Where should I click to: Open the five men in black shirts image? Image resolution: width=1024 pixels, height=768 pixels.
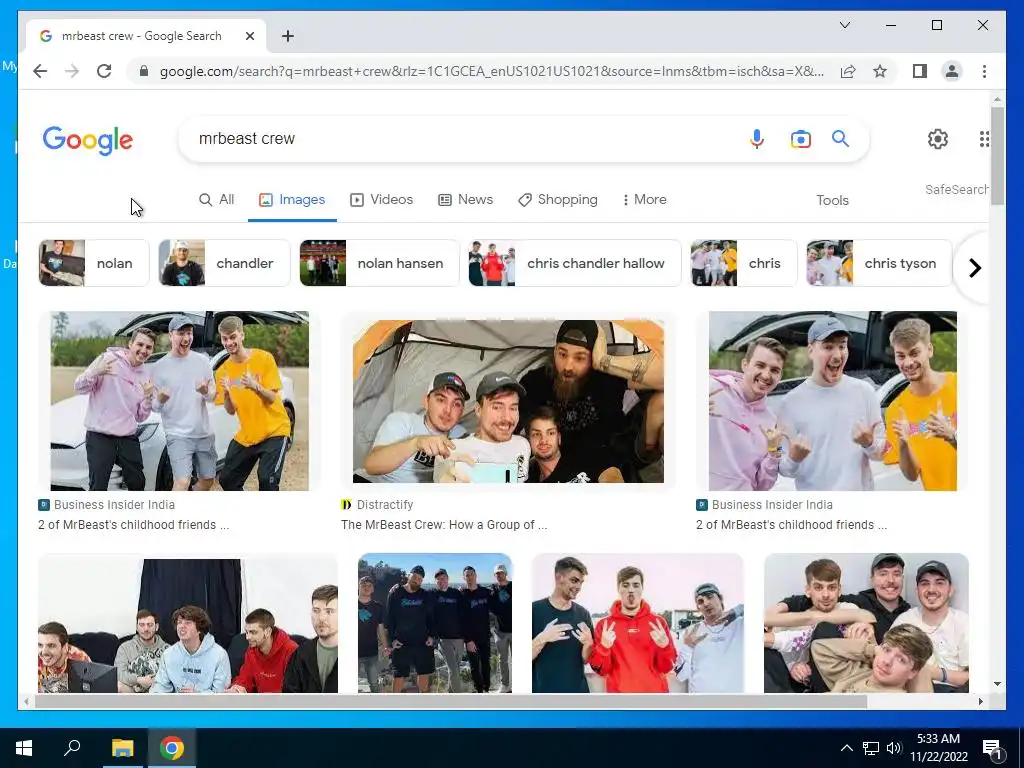(435, 623)
